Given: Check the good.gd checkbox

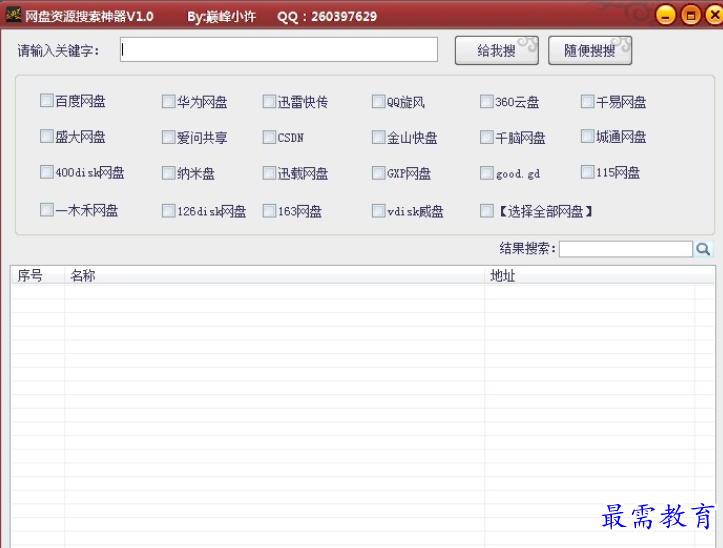Looking at the screenshot, I should (x=486, y=173).
